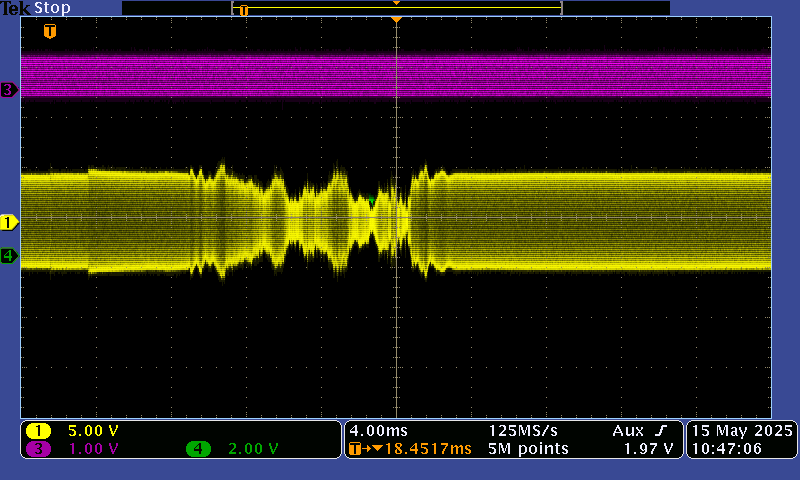This screenshot has width=800, height=480.
Task: Select the channel 3 badge in readout
Action: click(39, 449)
